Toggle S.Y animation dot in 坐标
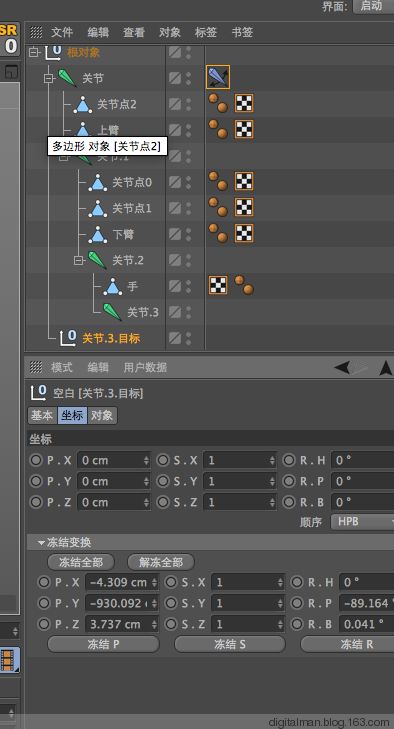The height and width of the screenshot is (729, 394). [162, 481]
